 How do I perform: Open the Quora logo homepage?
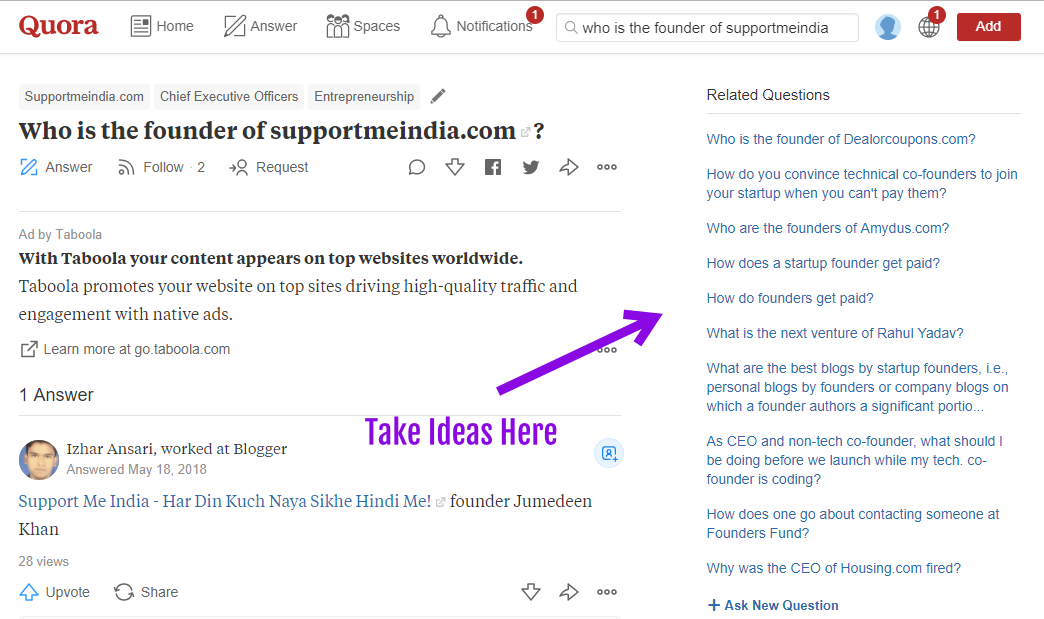tap(59, 27)
